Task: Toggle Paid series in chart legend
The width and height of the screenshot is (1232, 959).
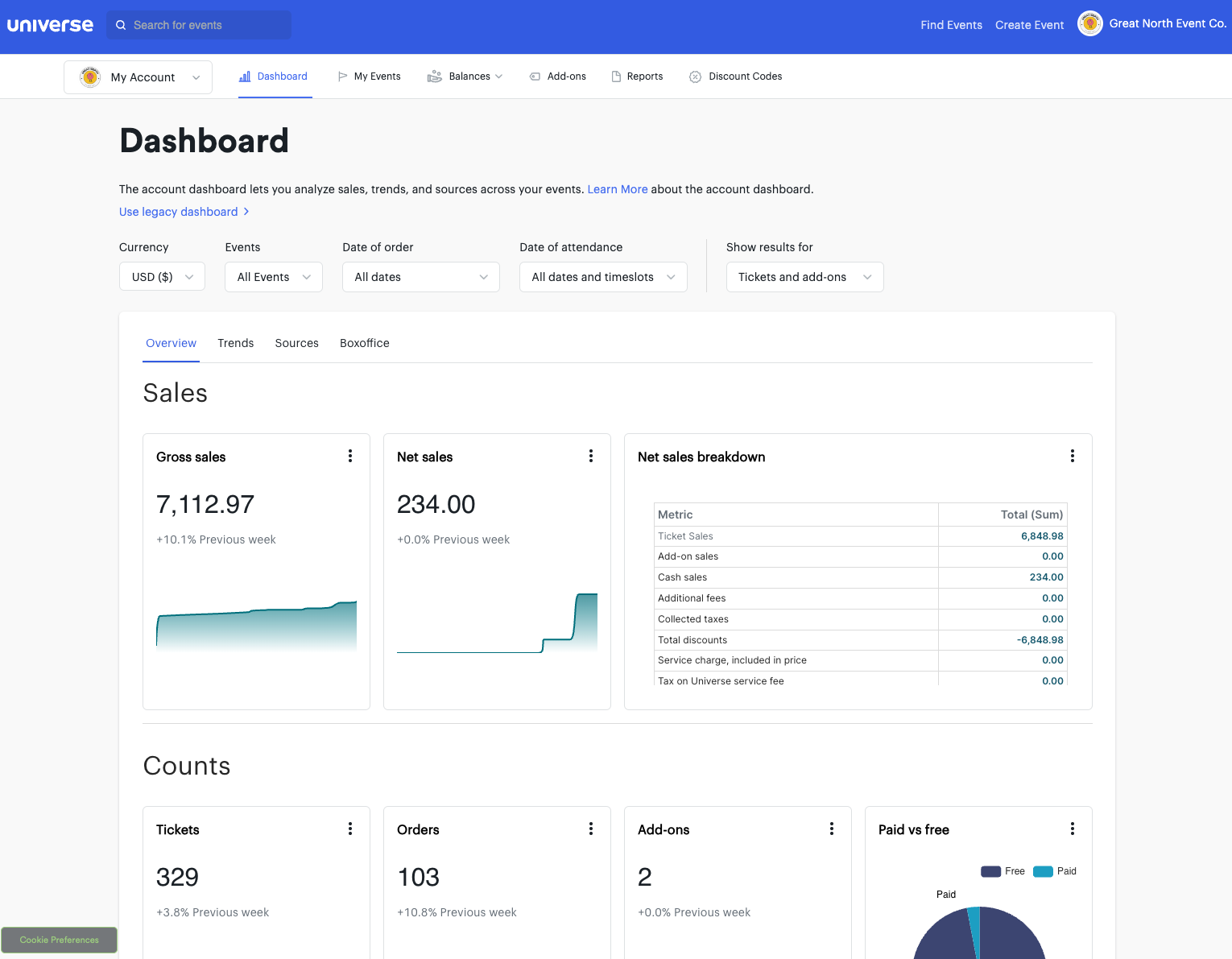Action: (x=1055, y=871)
